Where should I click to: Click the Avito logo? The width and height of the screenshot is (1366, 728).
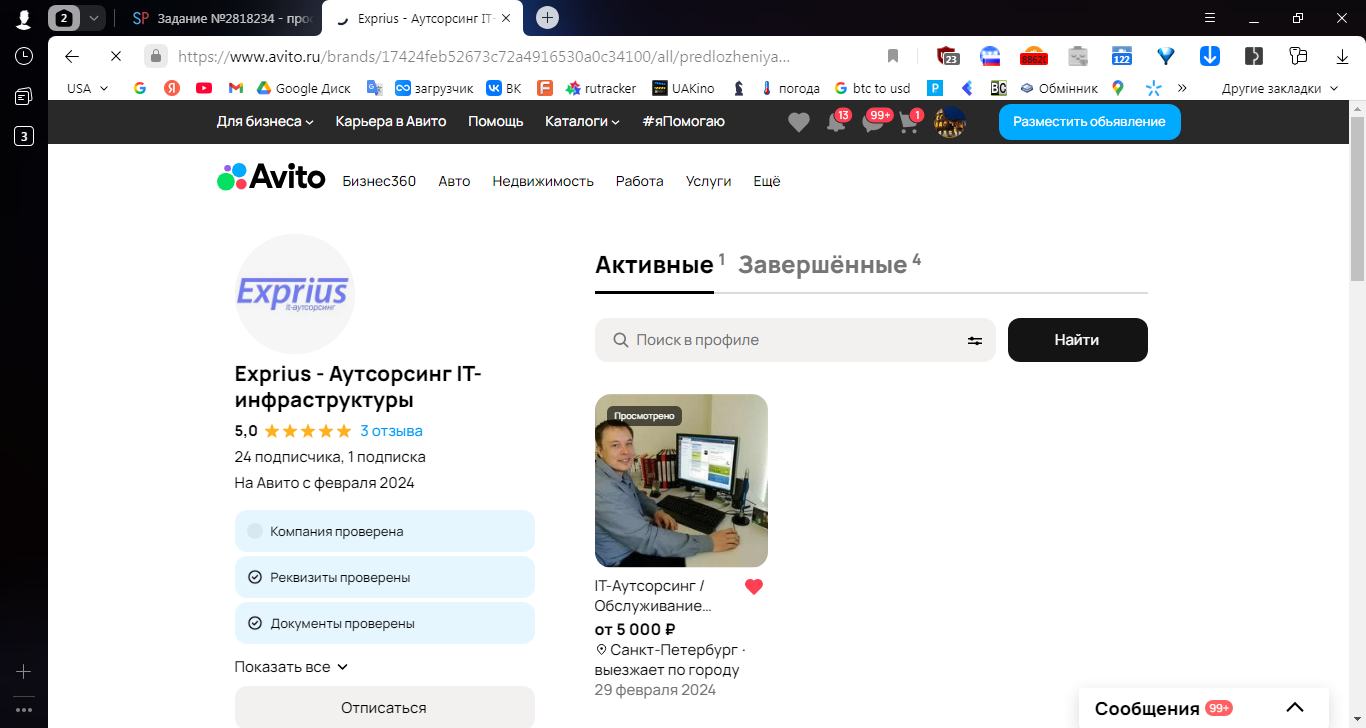coord(271,178)
